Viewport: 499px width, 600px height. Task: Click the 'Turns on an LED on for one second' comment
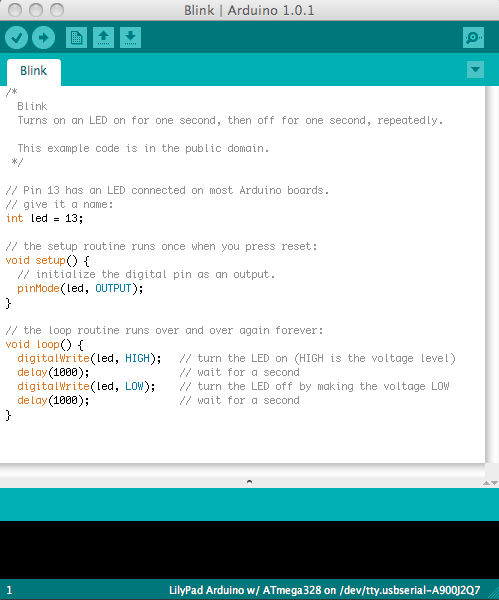[119, 121]
